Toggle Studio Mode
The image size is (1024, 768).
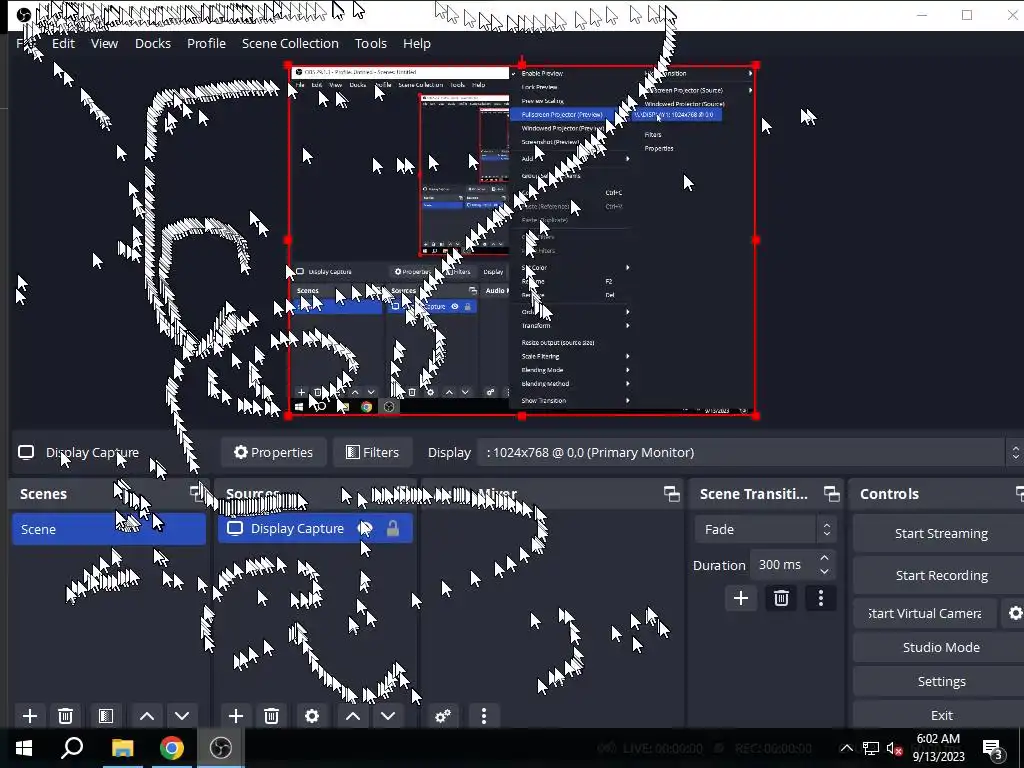coord(941,647)
